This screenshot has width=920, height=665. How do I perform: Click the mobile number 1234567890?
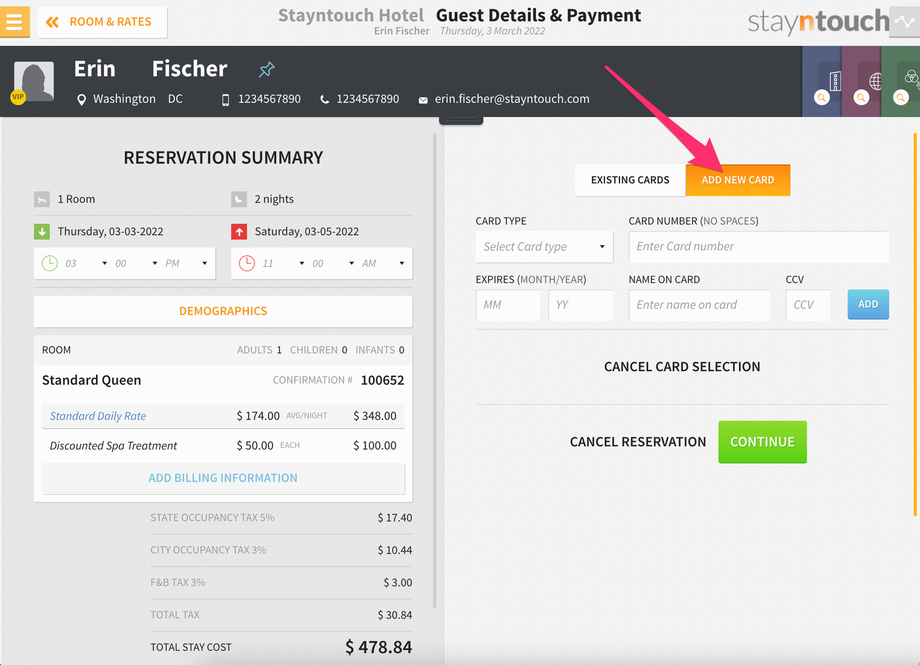point(269,99)
